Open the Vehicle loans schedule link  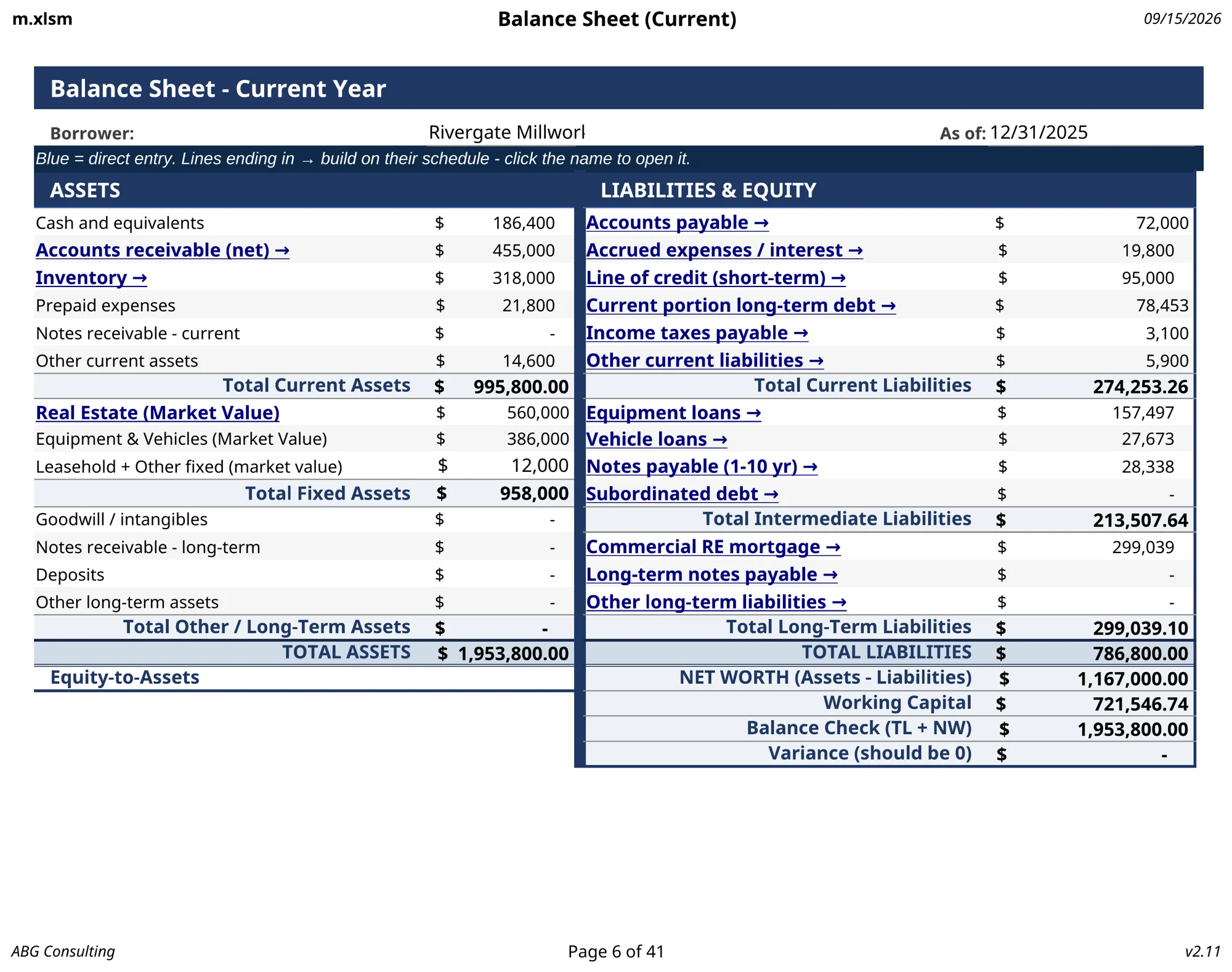[657, 439]
